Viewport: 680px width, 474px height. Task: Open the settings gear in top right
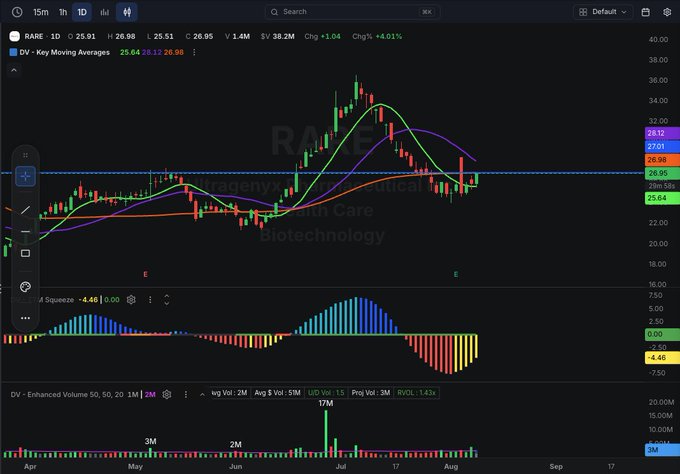(x=667, y=12)
